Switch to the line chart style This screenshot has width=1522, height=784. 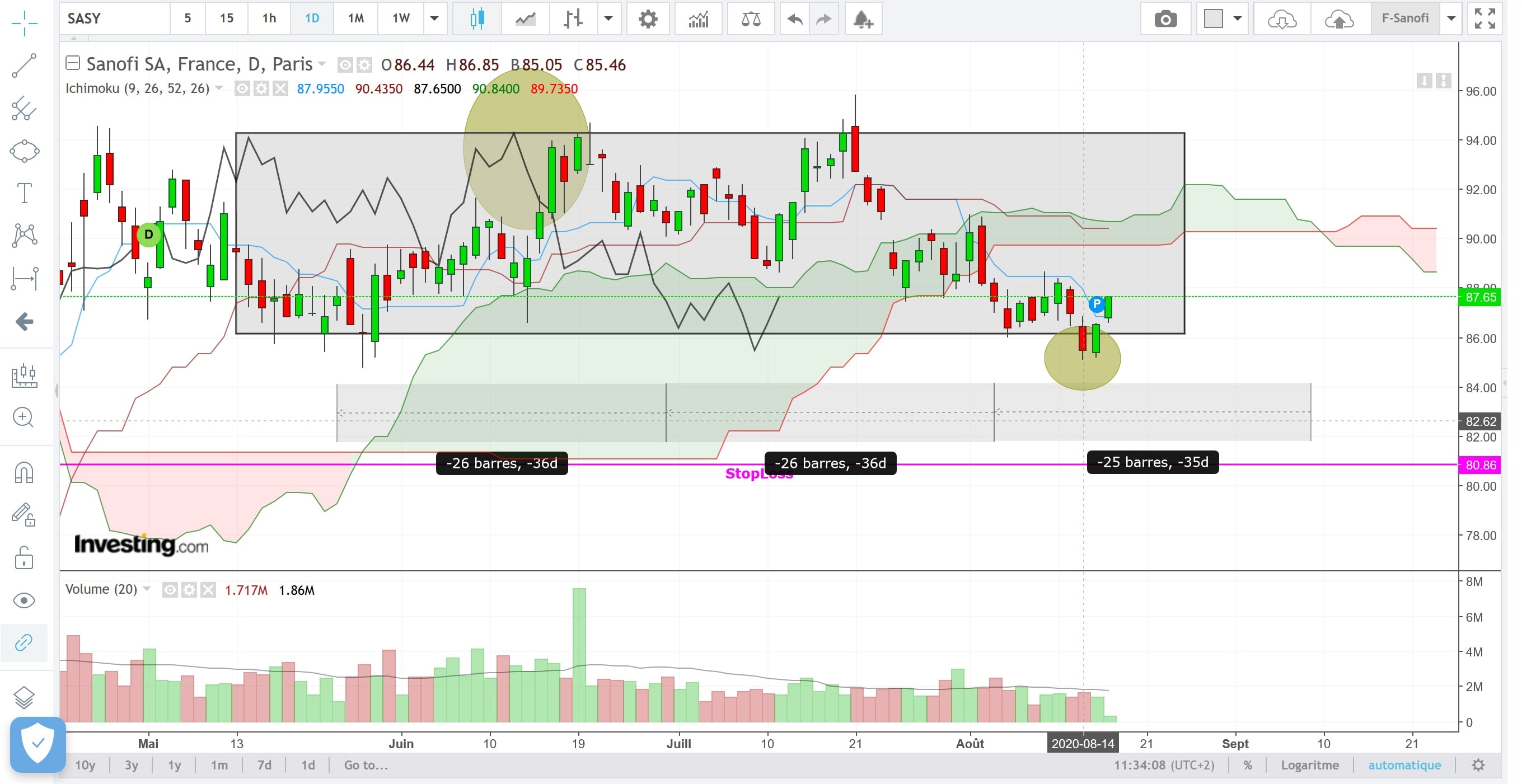click(x=525, y=20)
